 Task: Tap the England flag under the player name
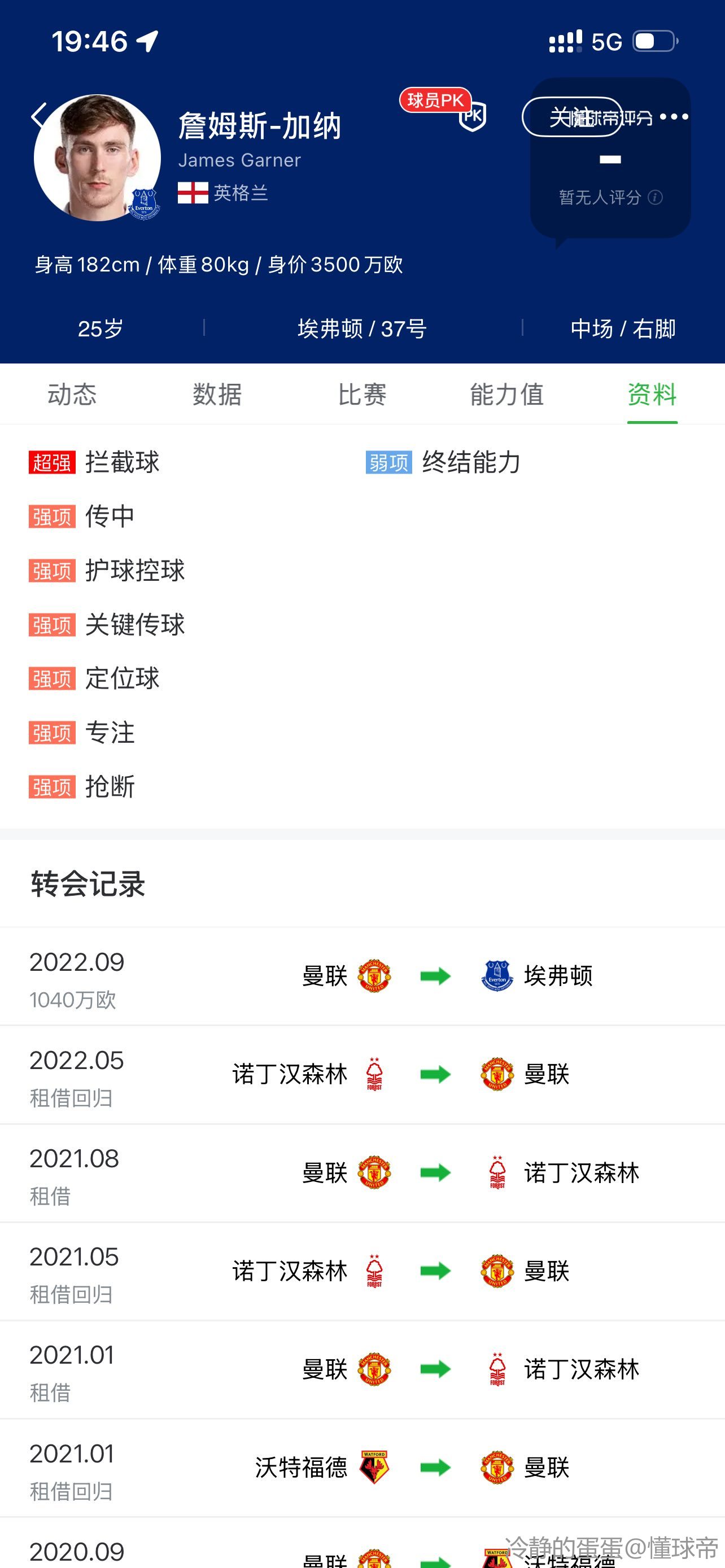coord(193,193)
